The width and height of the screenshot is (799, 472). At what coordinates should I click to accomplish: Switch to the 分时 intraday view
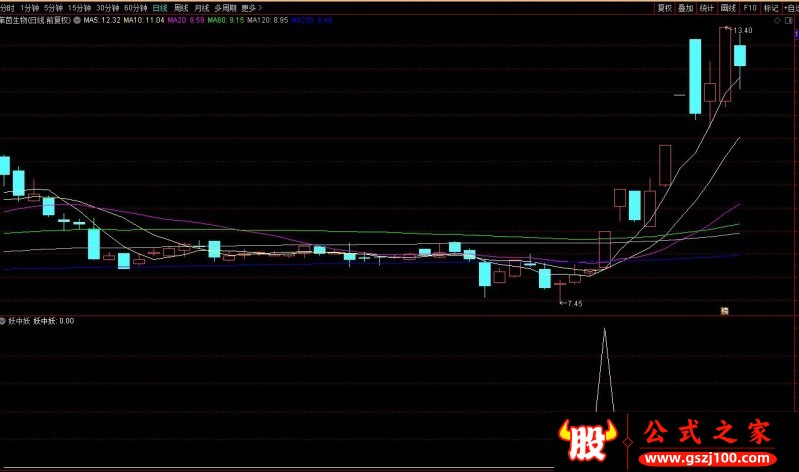(7, 8)
